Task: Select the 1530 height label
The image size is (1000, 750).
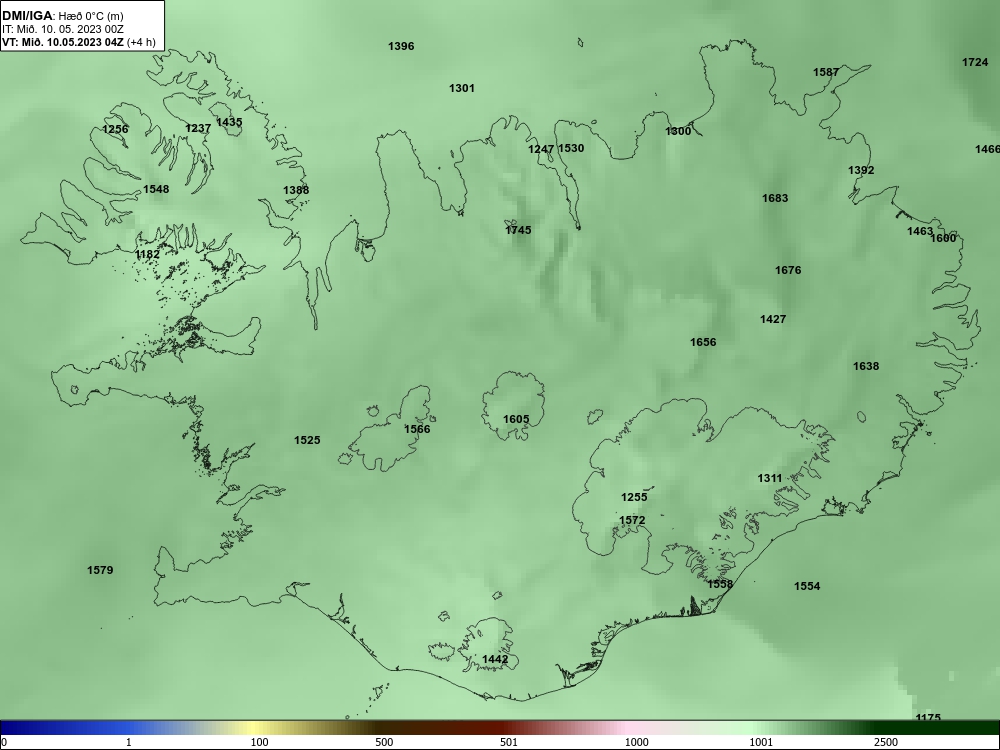Action: [x=571, y=148]
